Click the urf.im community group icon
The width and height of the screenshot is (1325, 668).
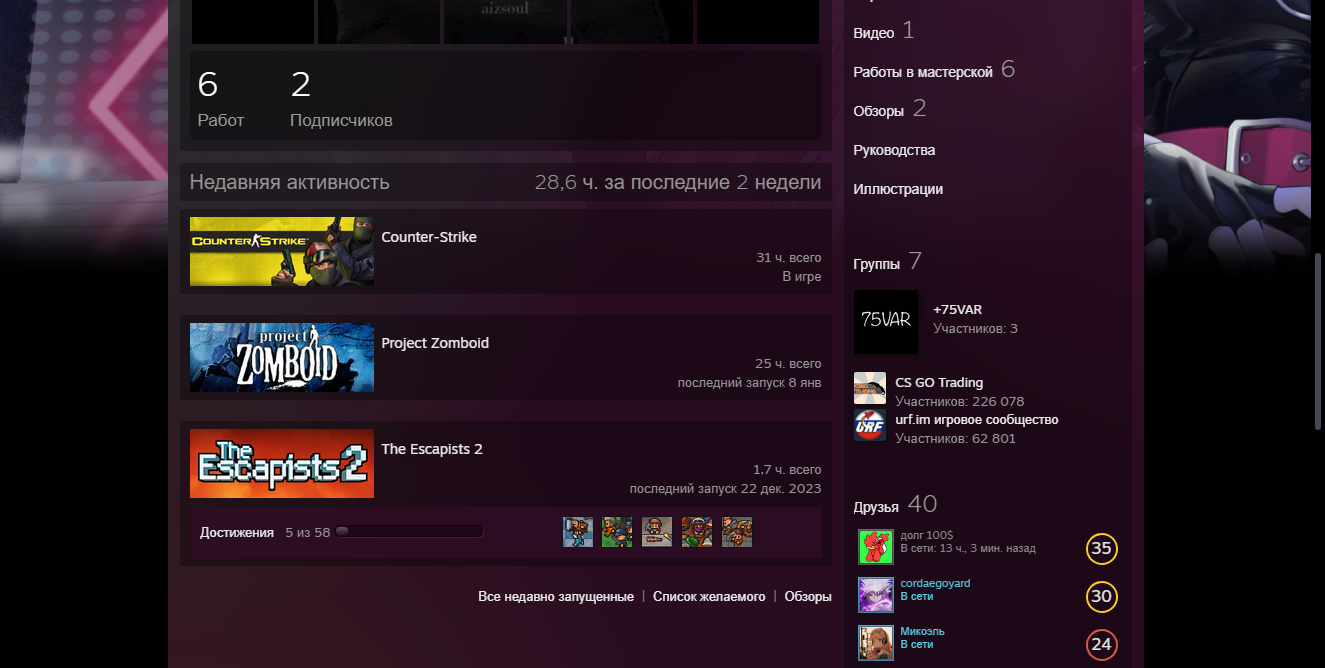point(870,425)
